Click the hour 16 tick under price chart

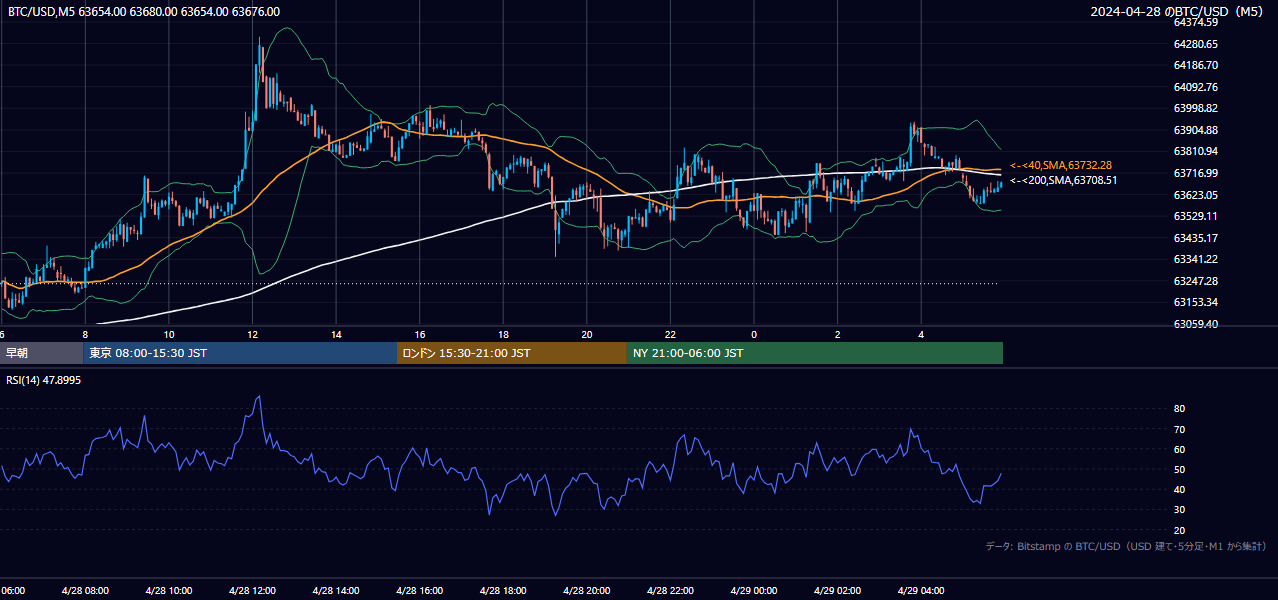click(420, 335)
